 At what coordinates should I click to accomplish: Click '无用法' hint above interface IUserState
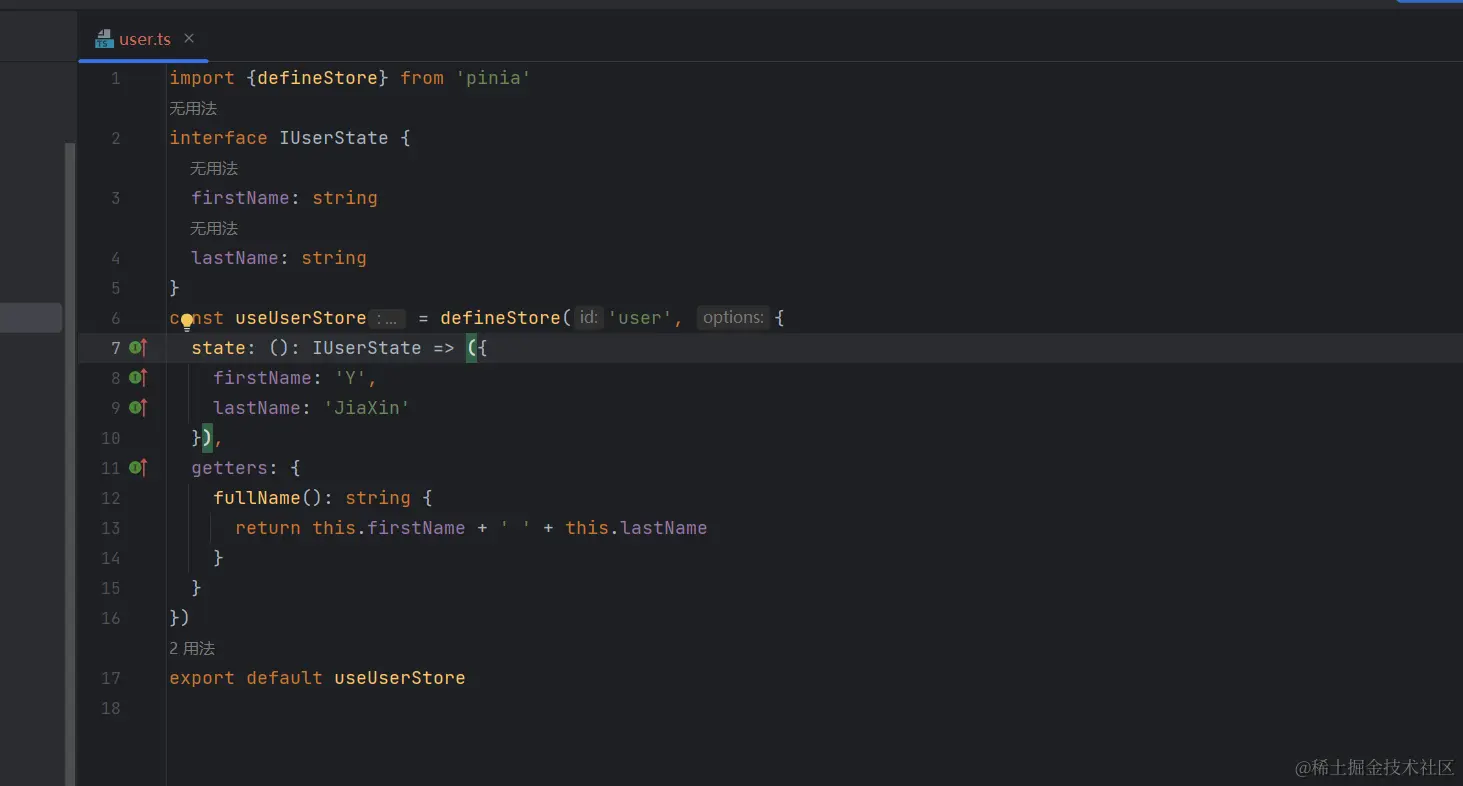pos(193,108)
